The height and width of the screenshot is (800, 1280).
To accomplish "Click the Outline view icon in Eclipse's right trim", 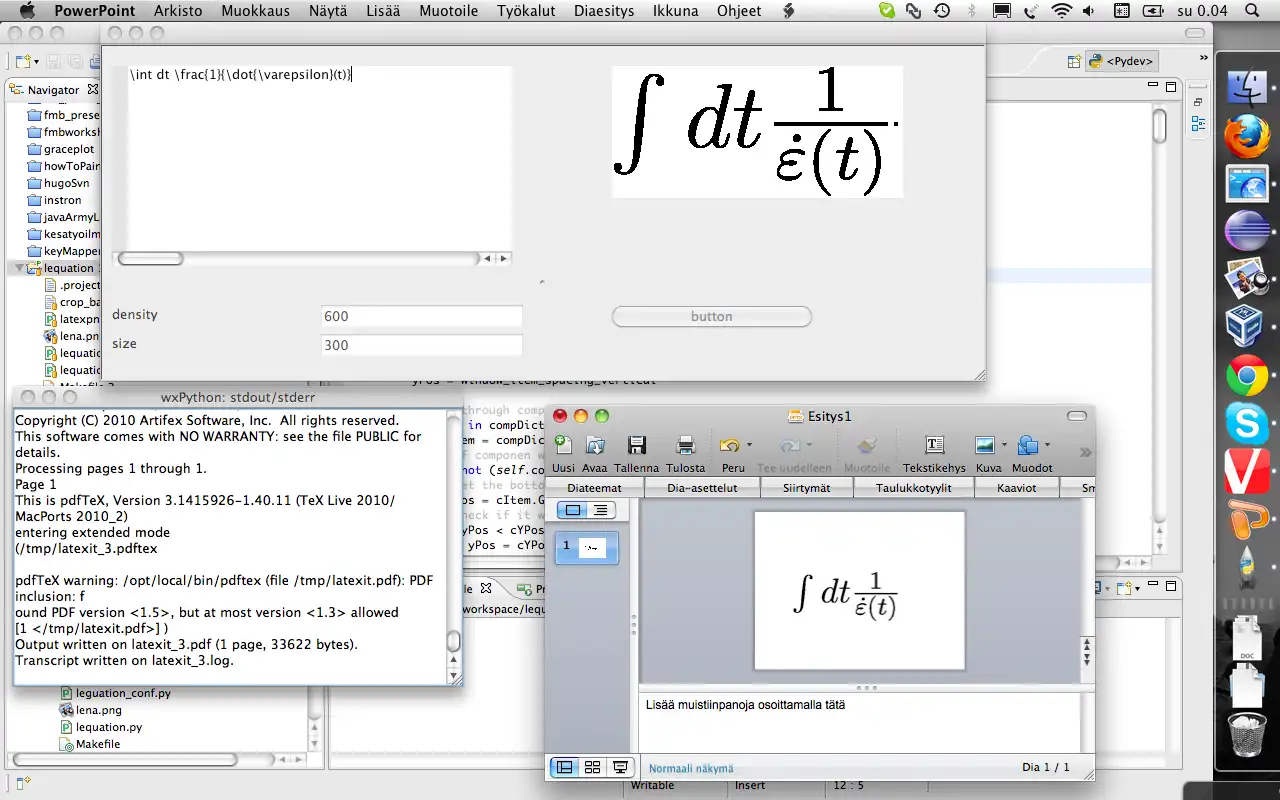I will point(1198,124).
